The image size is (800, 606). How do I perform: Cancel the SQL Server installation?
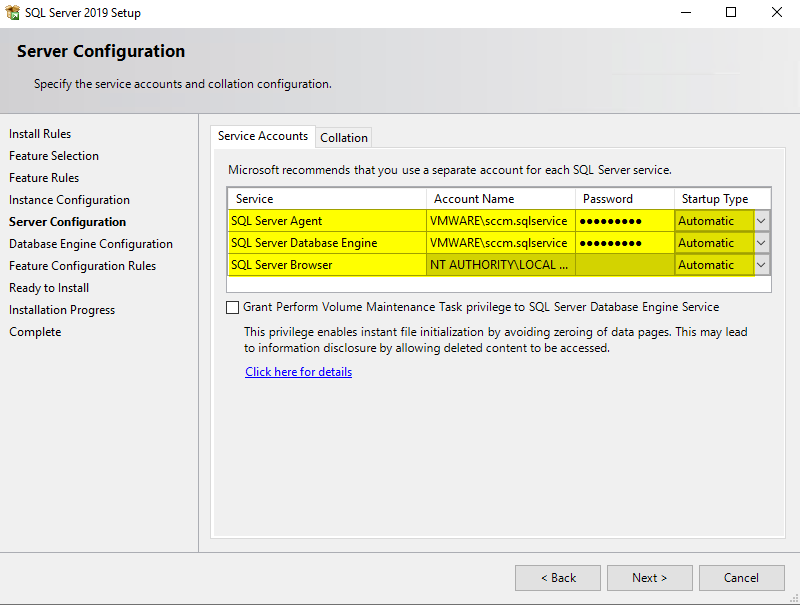[x=741, y=578]
